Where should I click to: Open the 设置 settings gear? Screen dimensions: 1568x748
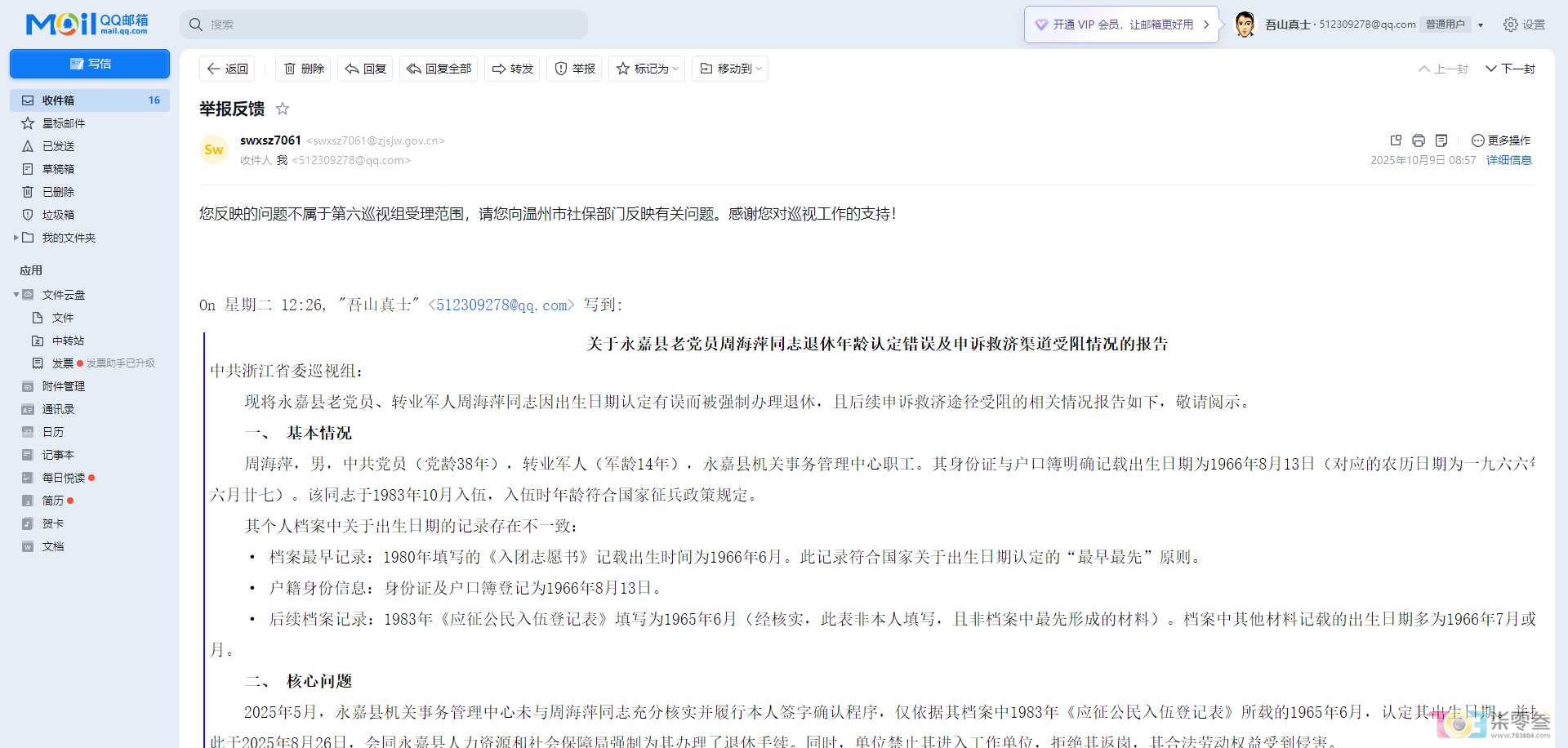tap(1510, 24)
